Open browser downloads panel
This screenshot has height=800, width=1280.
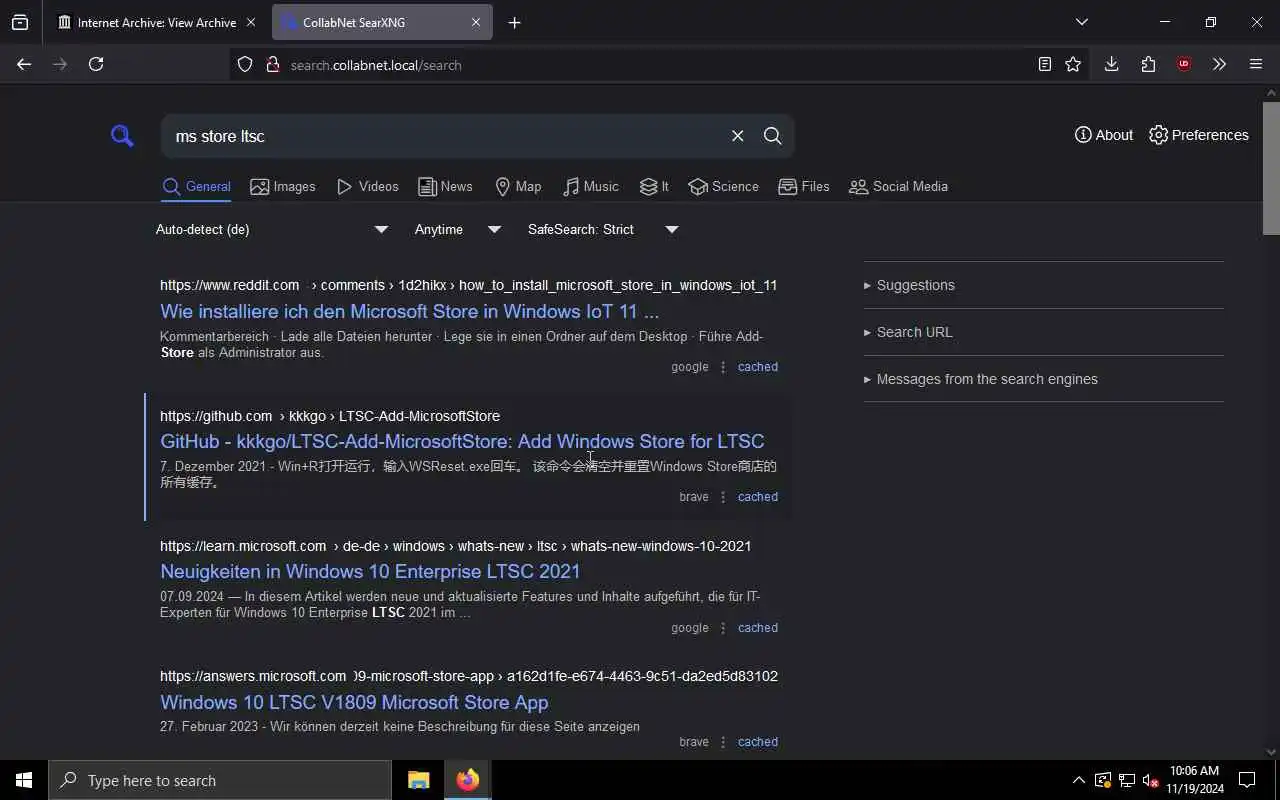pyautogui.click(x=1111, y=64)
